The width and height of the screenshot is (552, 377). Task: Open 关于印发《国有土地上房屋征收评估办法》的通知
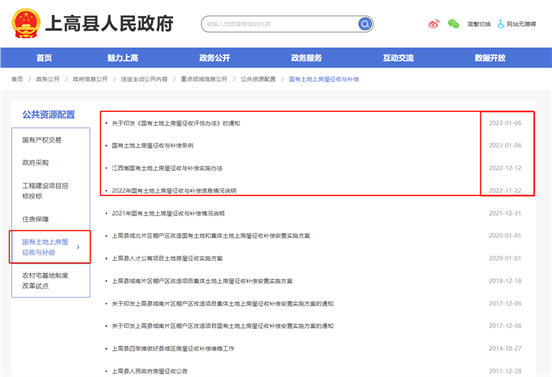point(176,123)
